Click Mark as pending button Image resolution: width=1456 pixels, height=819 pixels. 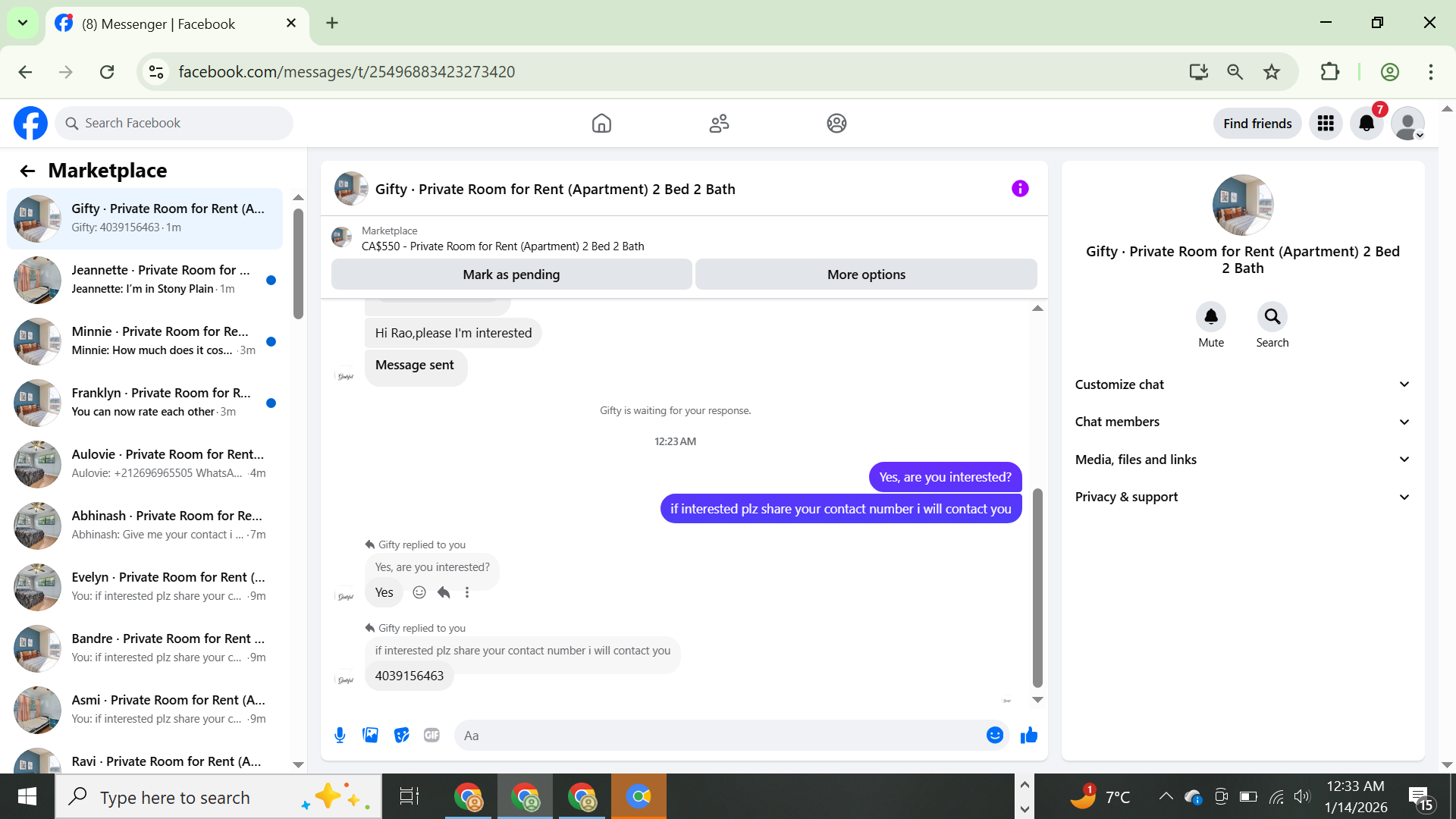click(511, 275)
